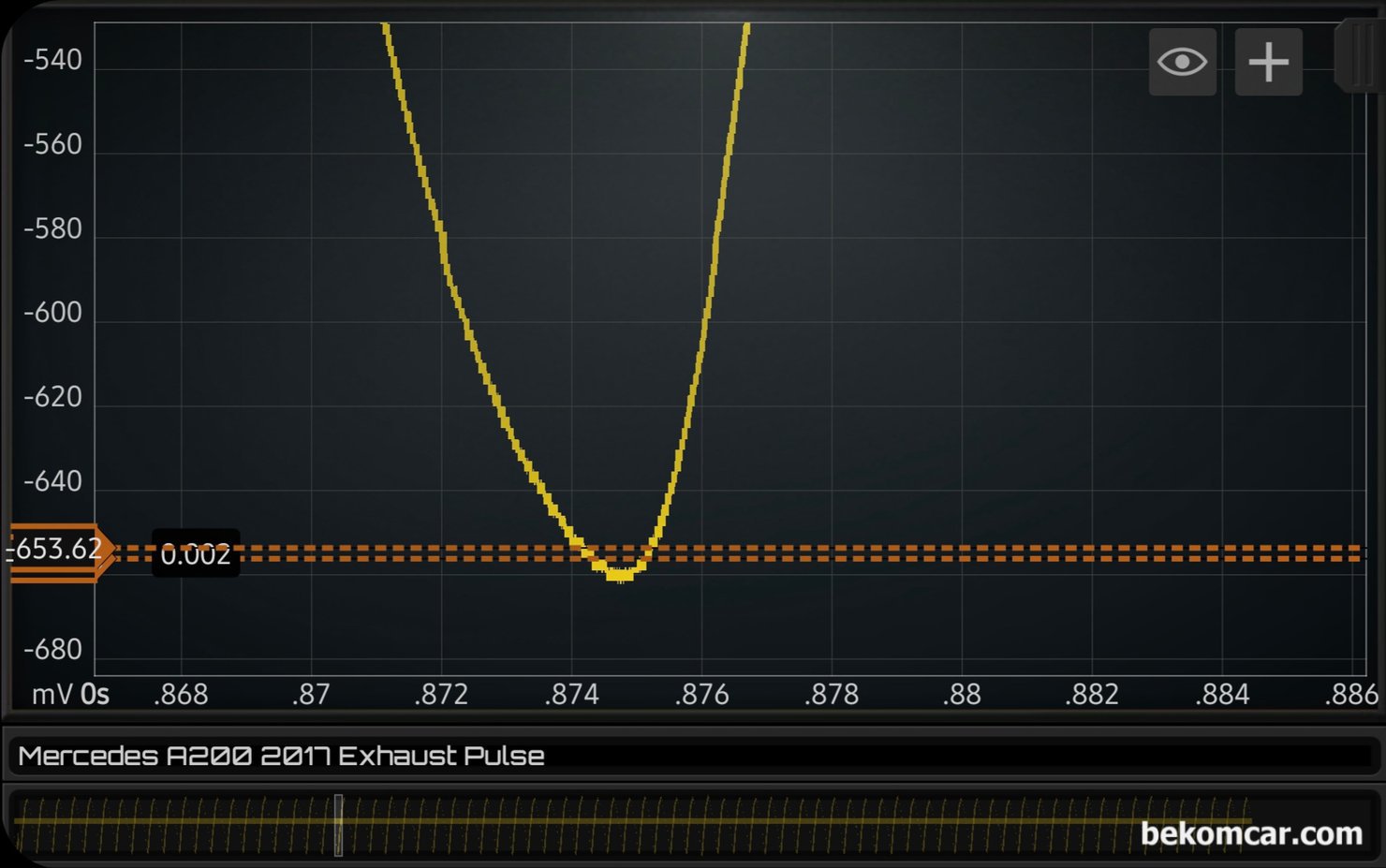This screenshot has width=1386, height=868.
Task: Click the -680 voltage axis label
Action: coord(52,649)
